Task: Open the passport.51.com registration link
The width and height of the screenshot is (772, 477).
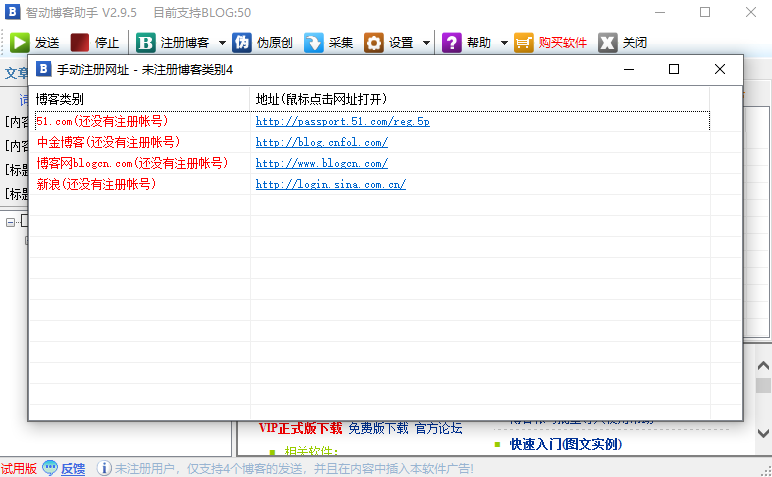Action: pos(343,122)
